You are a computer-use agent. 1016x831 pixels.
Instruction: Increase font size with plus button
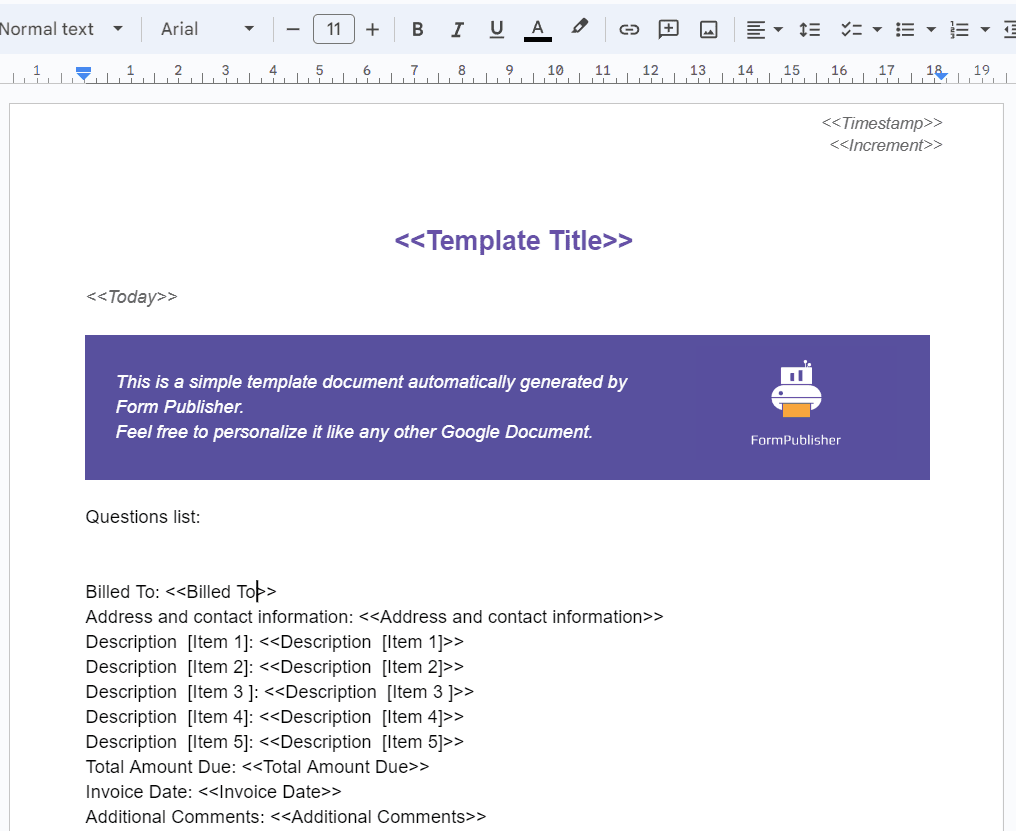point(372,29)
